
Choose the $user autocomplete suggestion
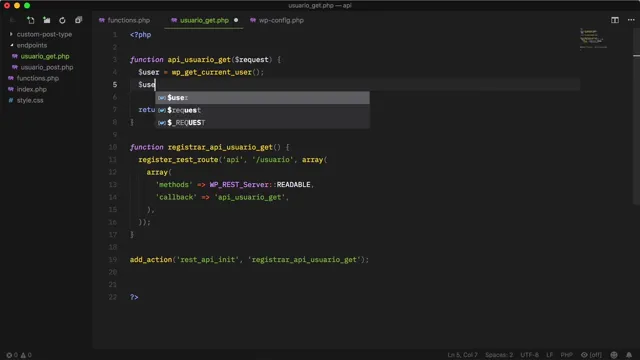[x=262, y=98]
